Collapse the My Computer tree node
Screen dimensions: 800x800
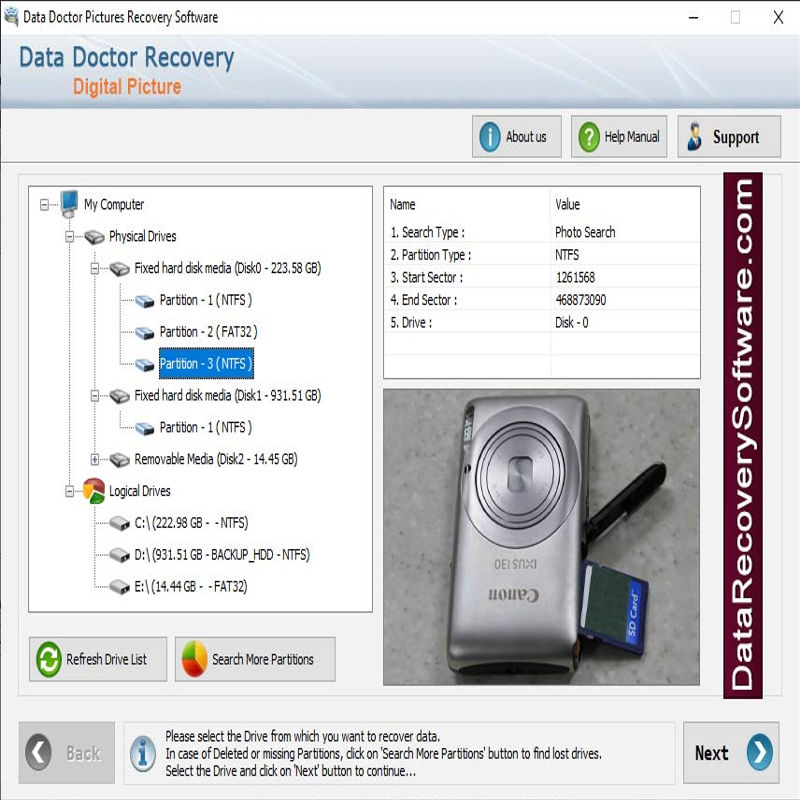click(44, 205)
